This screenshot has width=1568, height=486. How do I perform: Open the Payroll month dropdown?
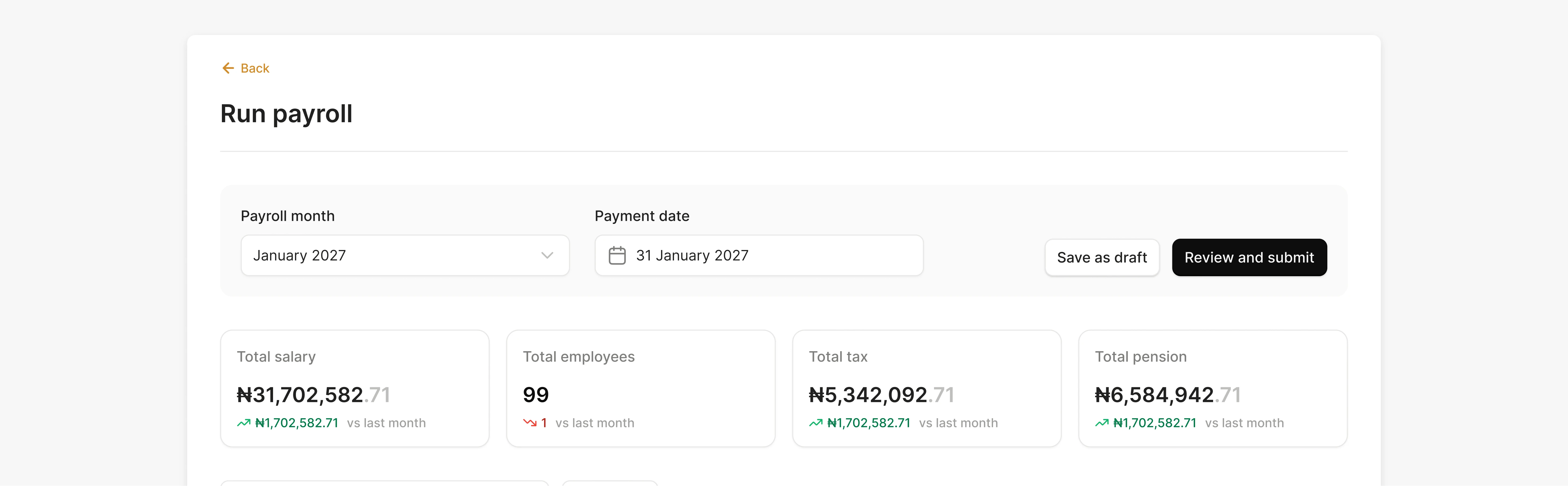click(x=404, y=255)
